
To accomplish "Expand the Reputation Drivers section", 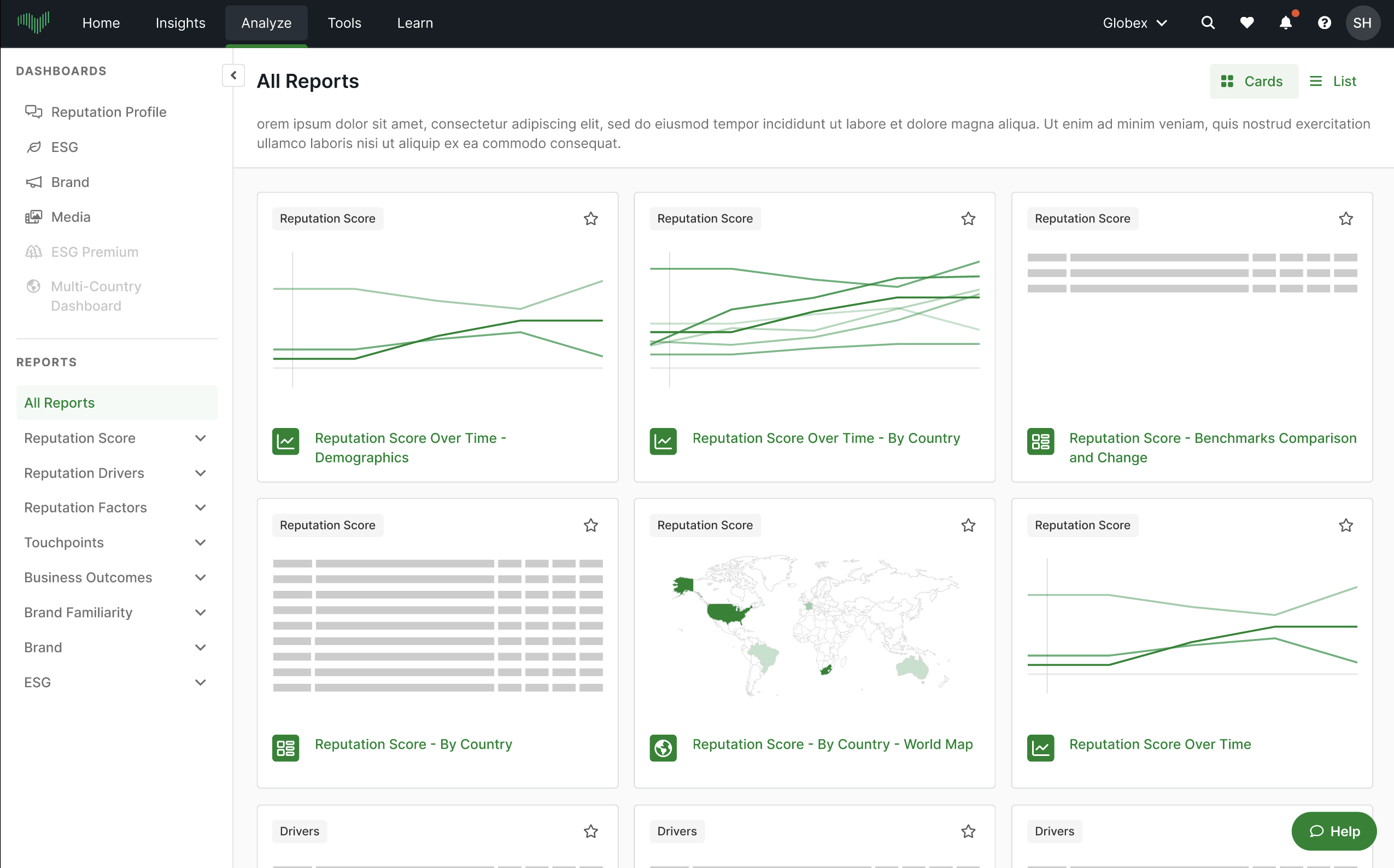I will [201, 473].
